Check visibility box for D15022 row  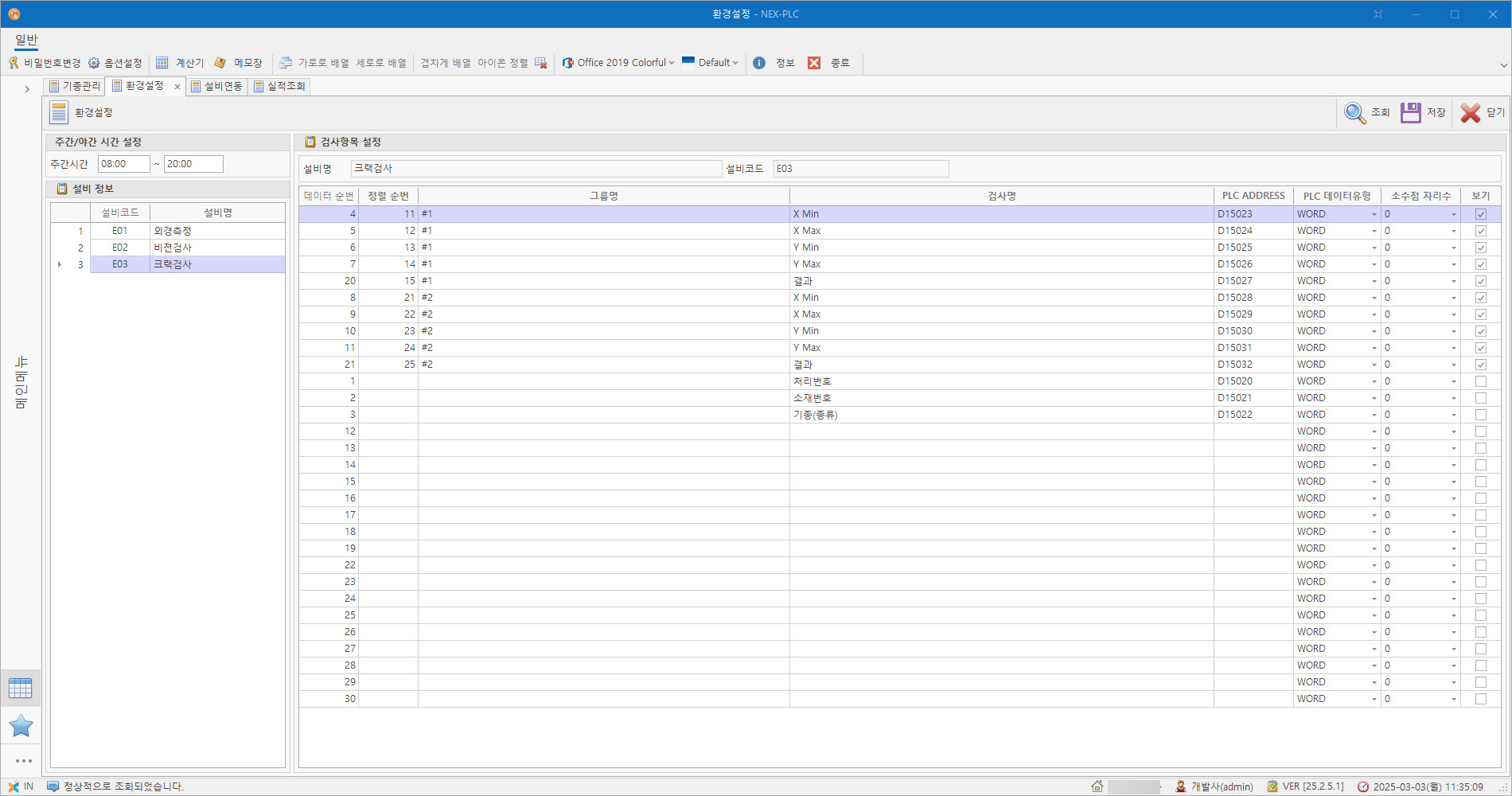click(x=1480, y=415)
